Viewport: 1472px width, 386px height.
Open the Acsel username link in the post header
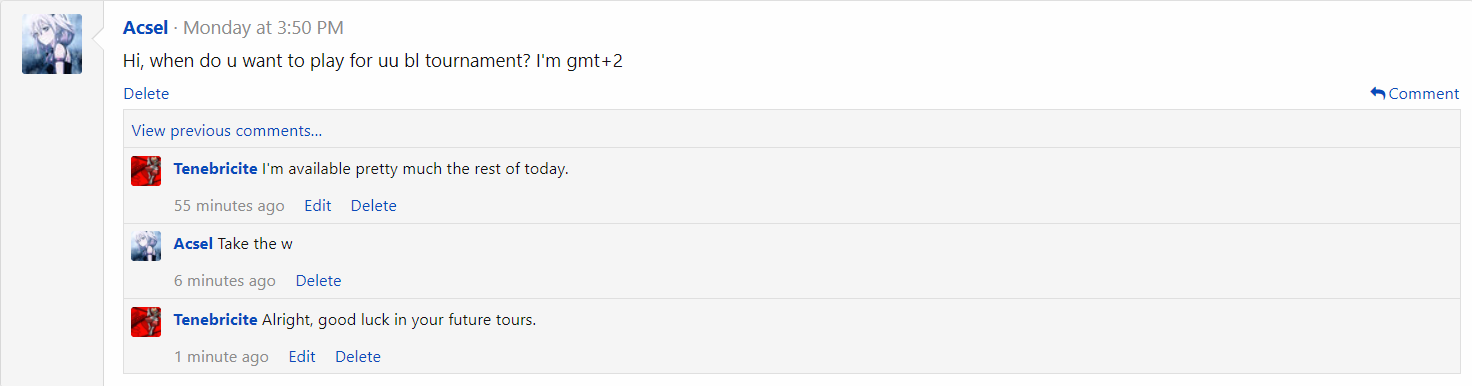[145, 28]
